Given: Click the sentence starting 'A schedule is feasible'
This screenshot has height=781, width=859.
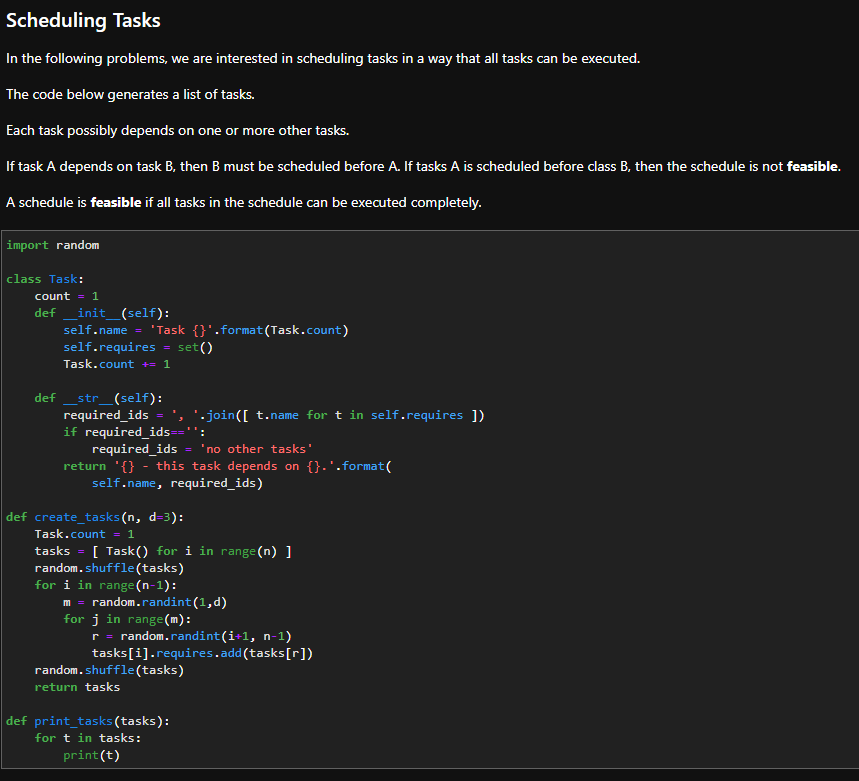Looking at the screenshot, I should coord(244,203).
